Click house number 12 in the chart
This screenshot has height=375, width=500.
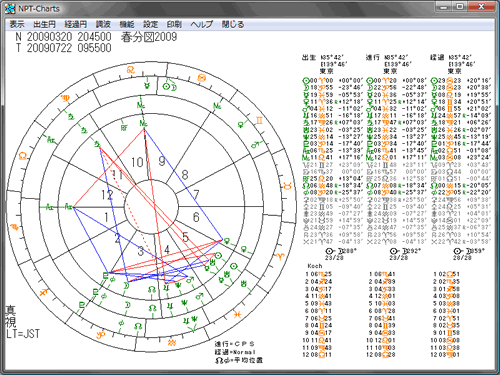(x=107, y=195)
